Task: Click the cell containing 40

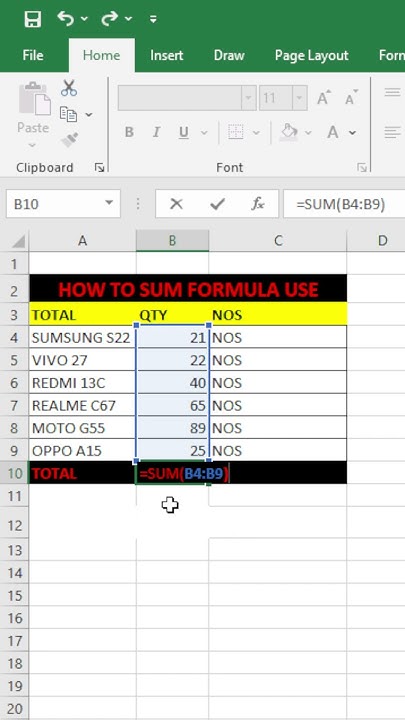Action: (173, 382)
